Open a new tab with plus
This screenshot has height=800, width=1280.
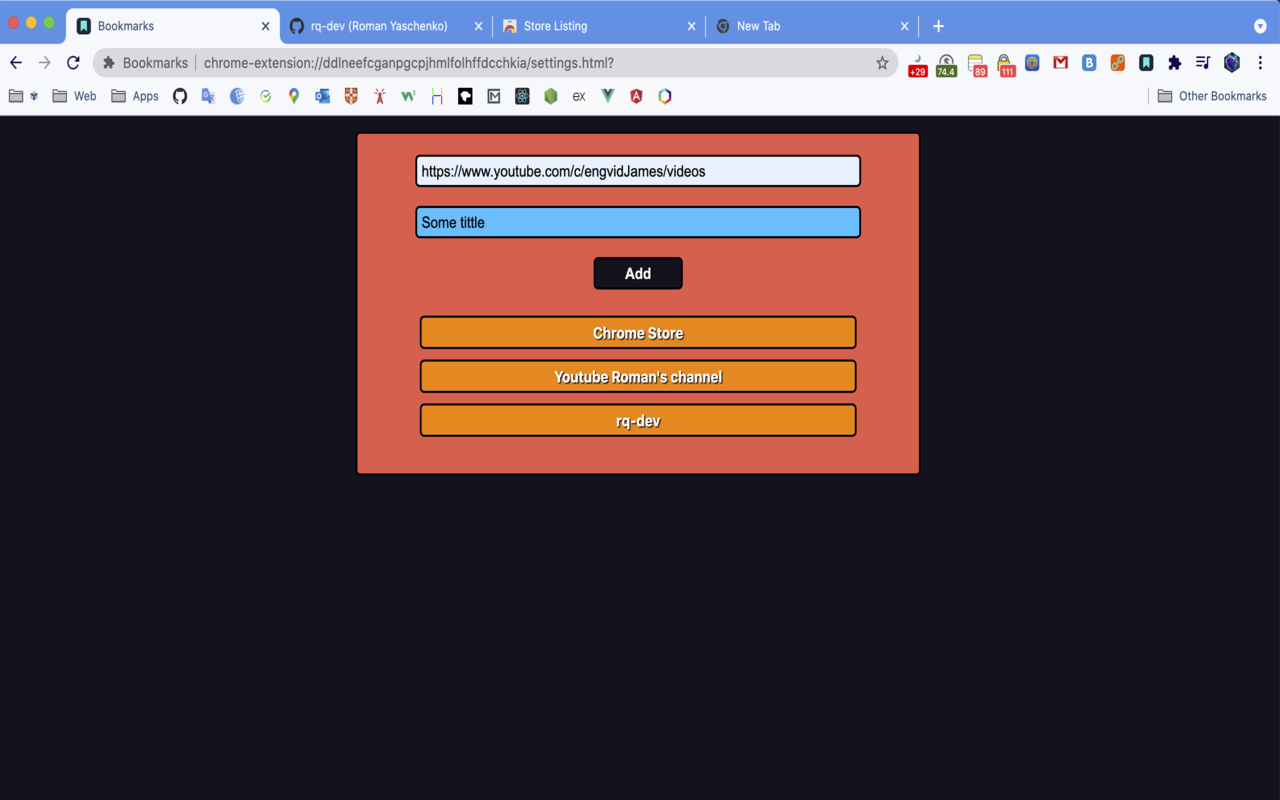[938, 26]
